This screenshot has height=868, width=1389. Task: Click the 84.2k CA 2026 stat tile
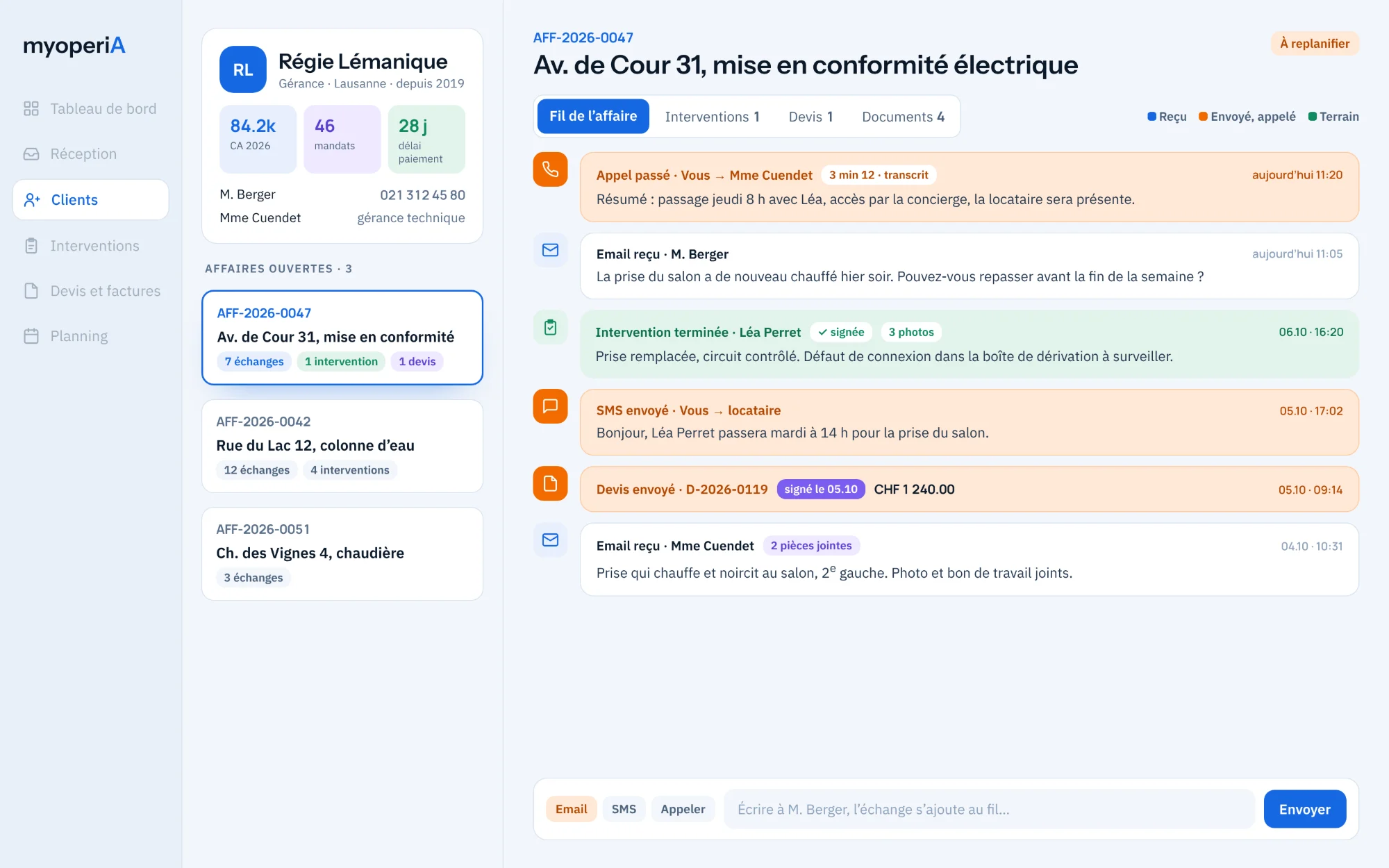coord(258,139)
